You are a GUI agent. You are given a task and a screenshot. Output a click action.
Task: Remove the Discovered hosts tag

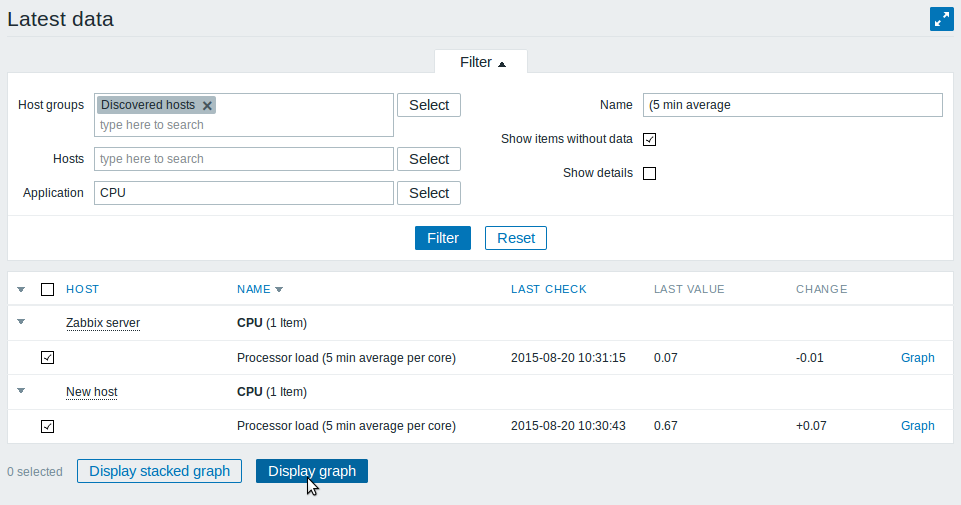click(207, 105)
